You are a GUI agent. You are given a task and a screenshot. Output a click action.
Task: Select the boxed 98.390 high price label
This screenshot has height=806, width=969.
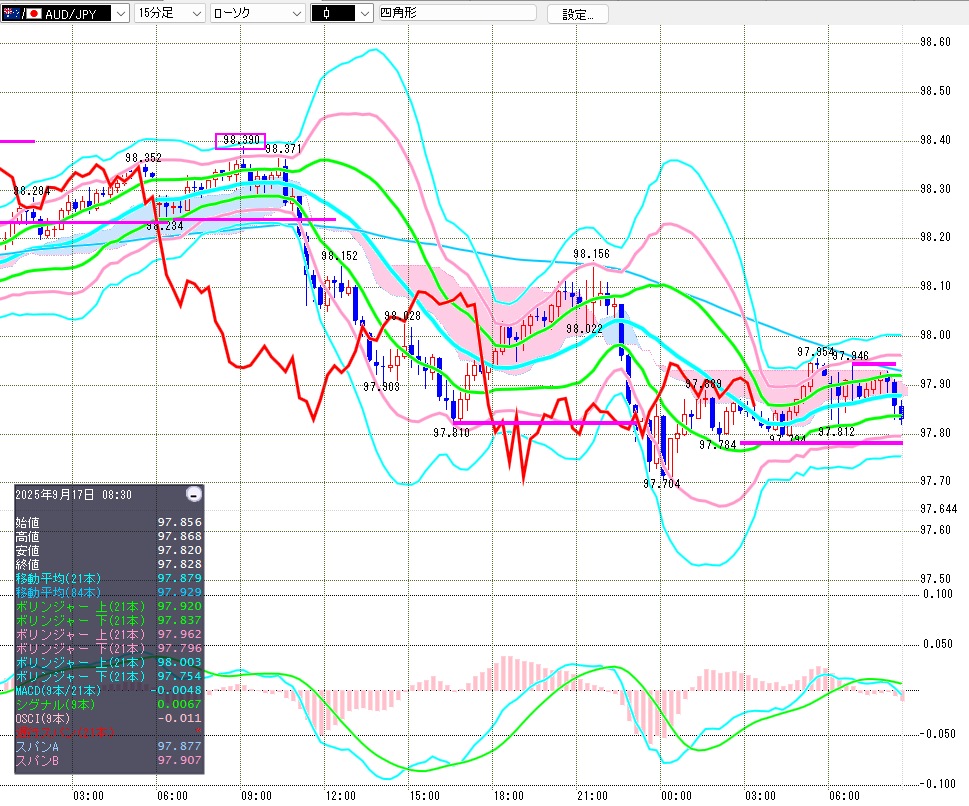point(241,141)
